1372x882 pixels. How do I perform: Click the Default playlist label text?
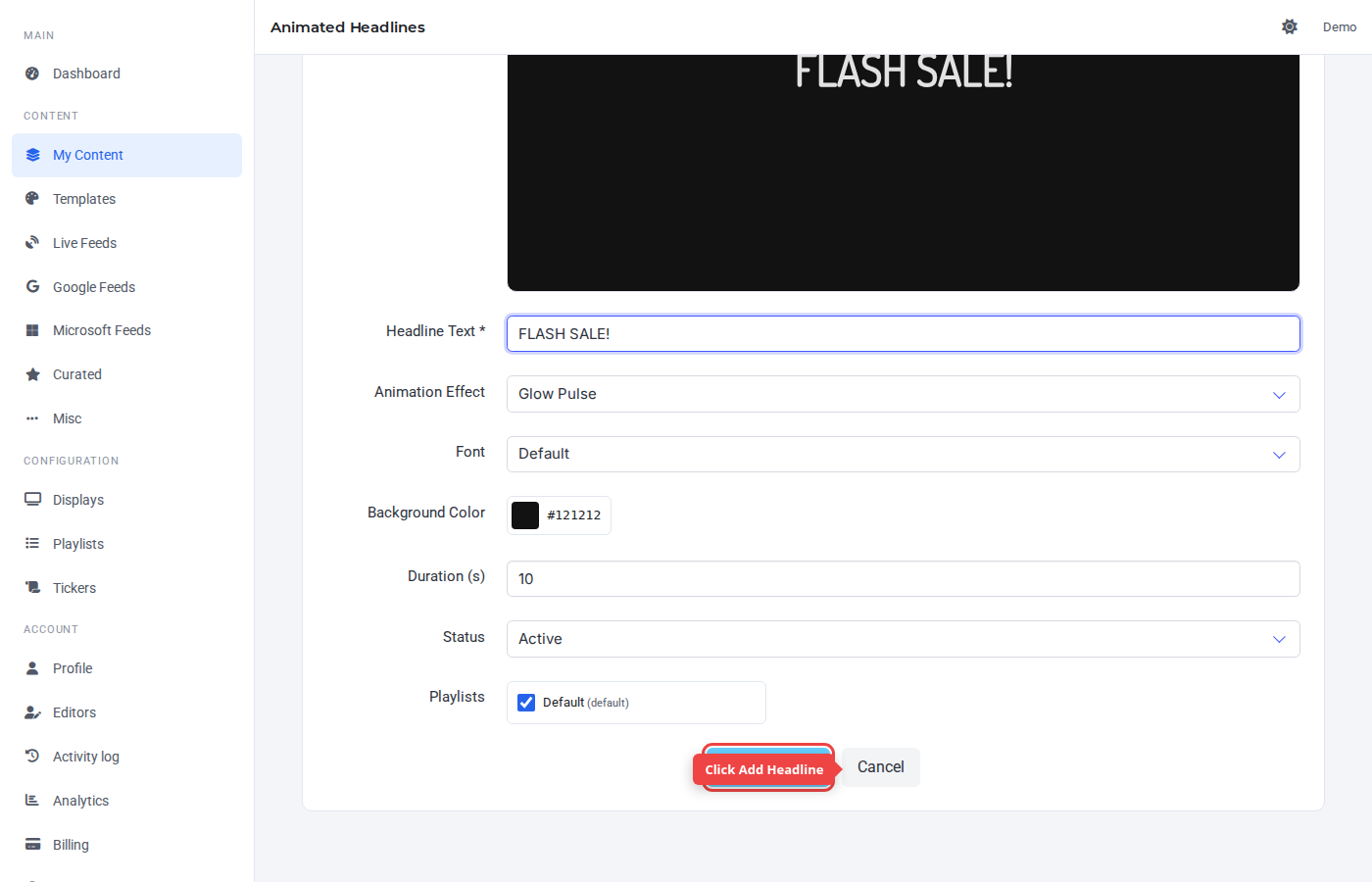[x=586, y=703]
